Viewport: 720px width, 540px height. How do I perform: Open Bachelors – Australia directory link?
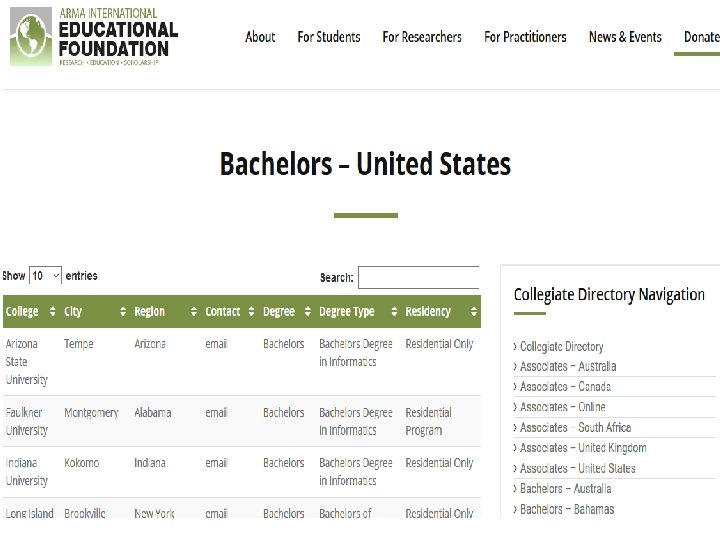566,489
